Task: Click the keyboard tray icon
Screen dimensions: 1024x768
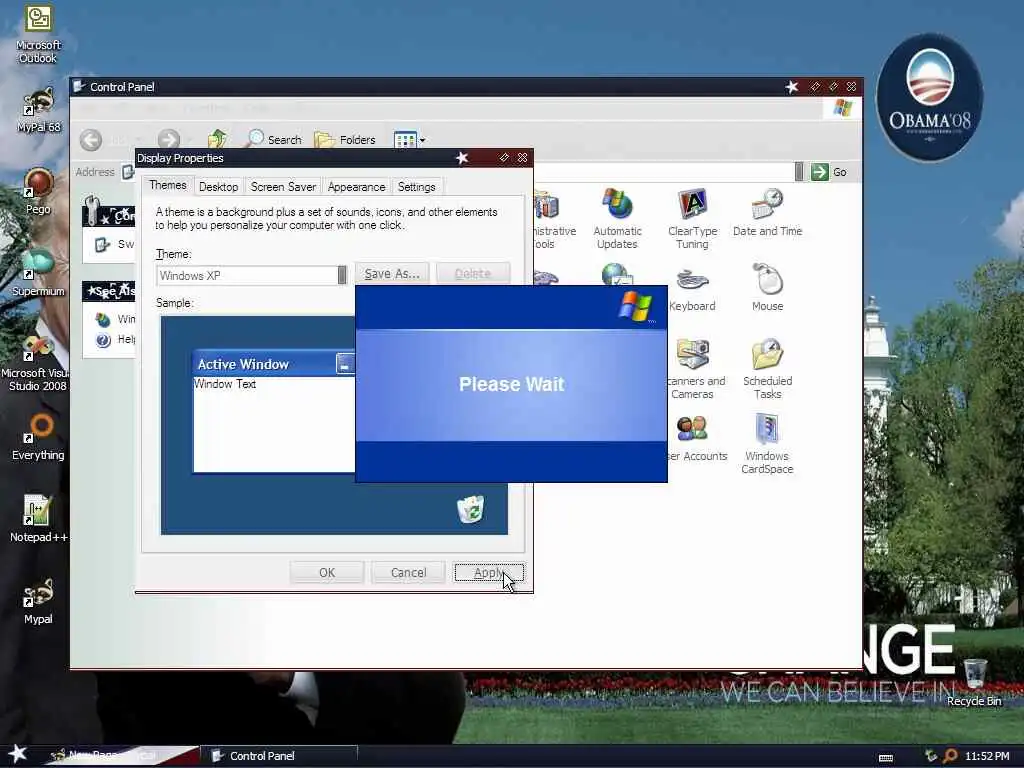Action: point(886,758)
